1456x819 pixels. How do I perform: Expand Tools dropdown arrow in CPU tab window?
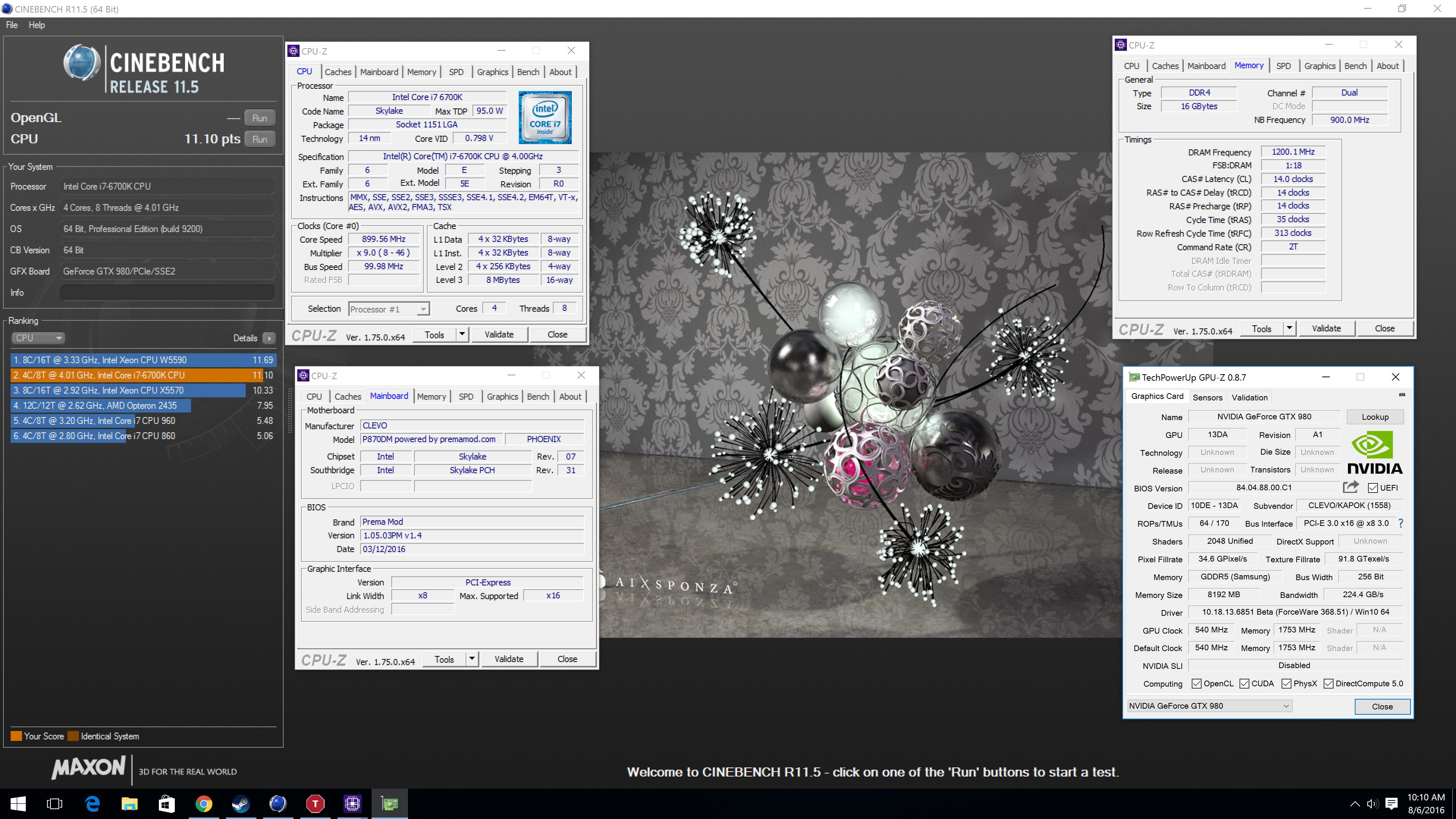tap(462, 334)
